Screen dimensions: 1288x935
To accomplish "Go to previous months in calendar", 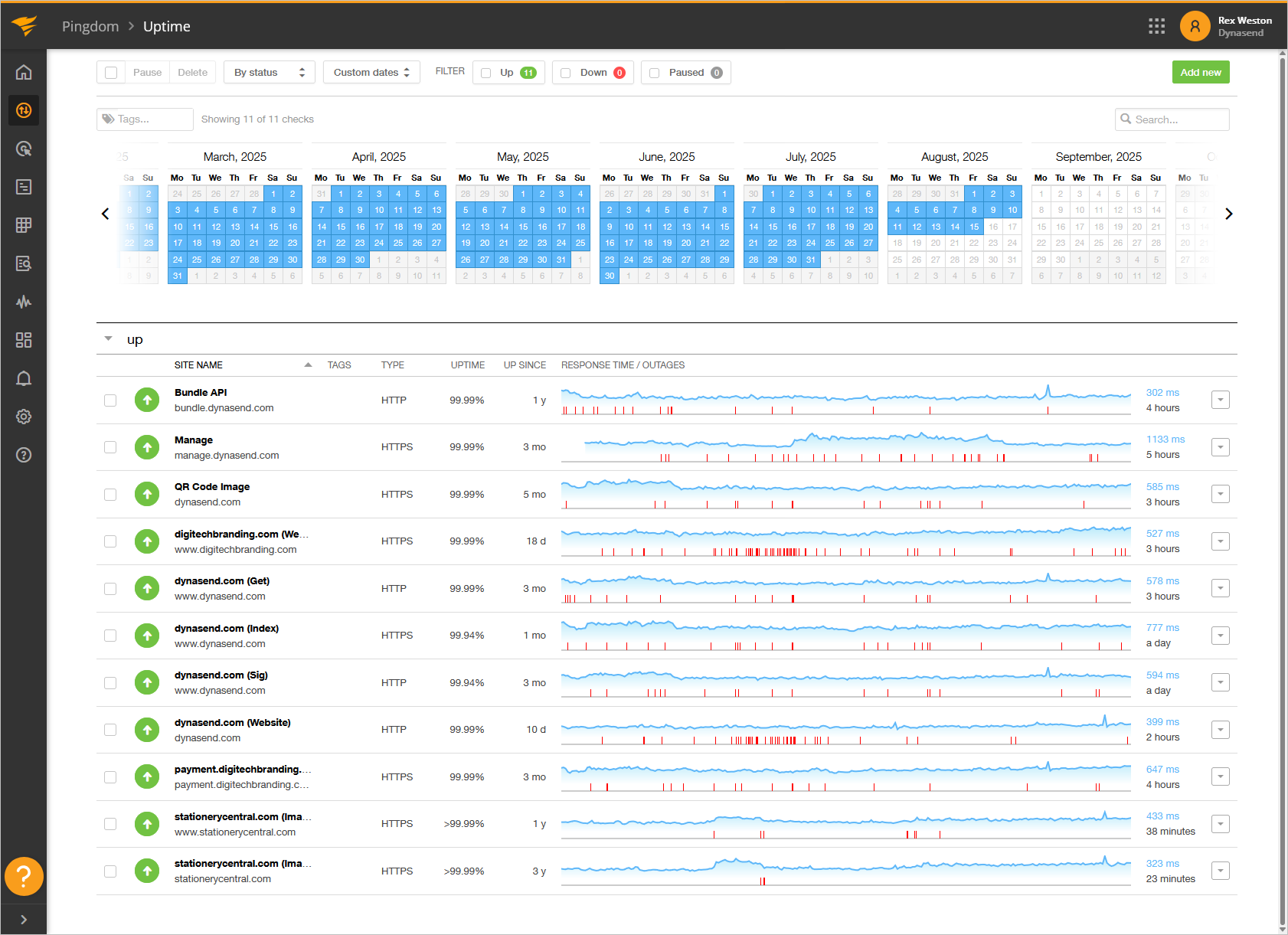I will 106,214.
